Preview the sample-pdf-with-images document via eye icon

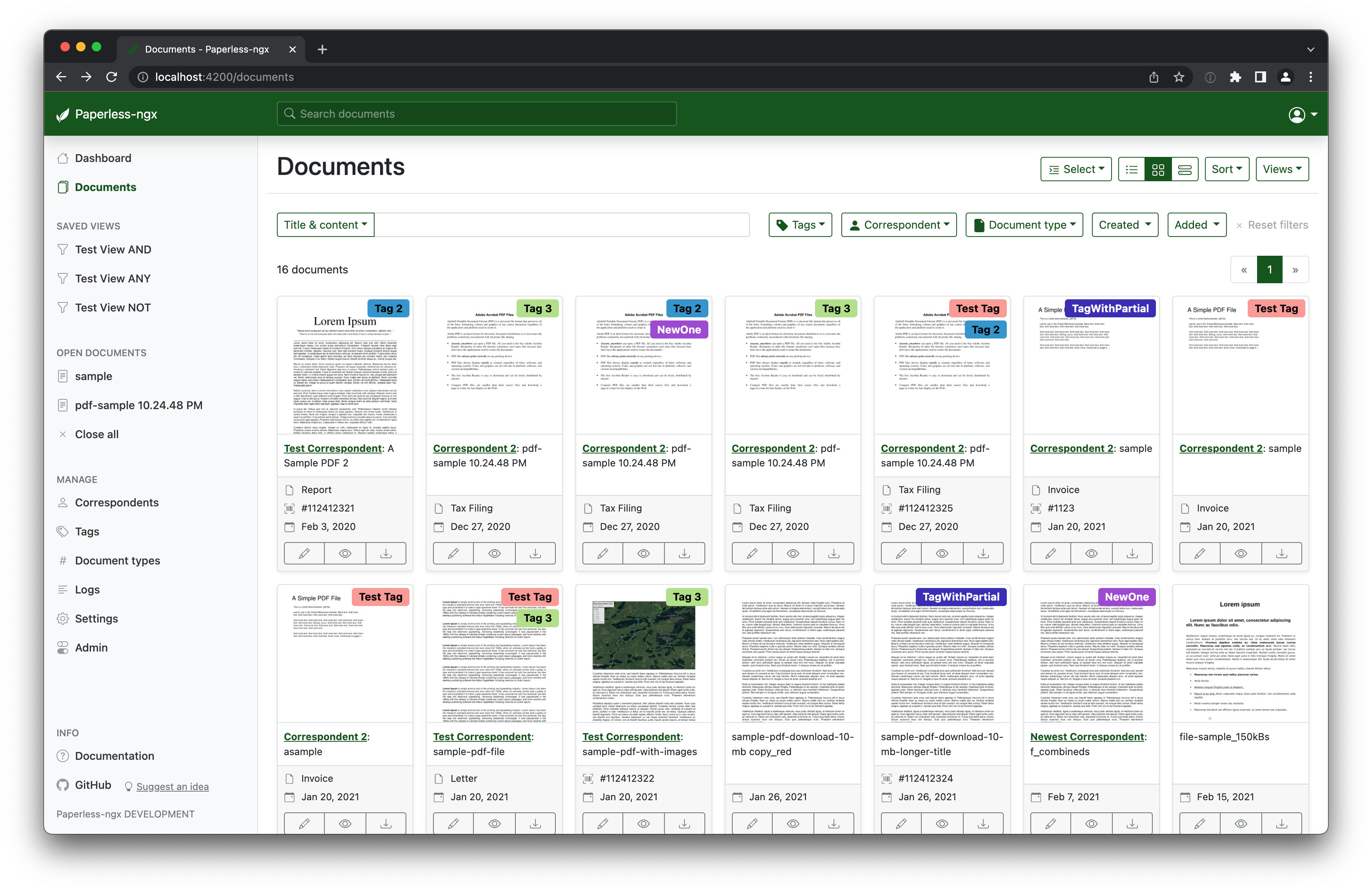[643, 823]
